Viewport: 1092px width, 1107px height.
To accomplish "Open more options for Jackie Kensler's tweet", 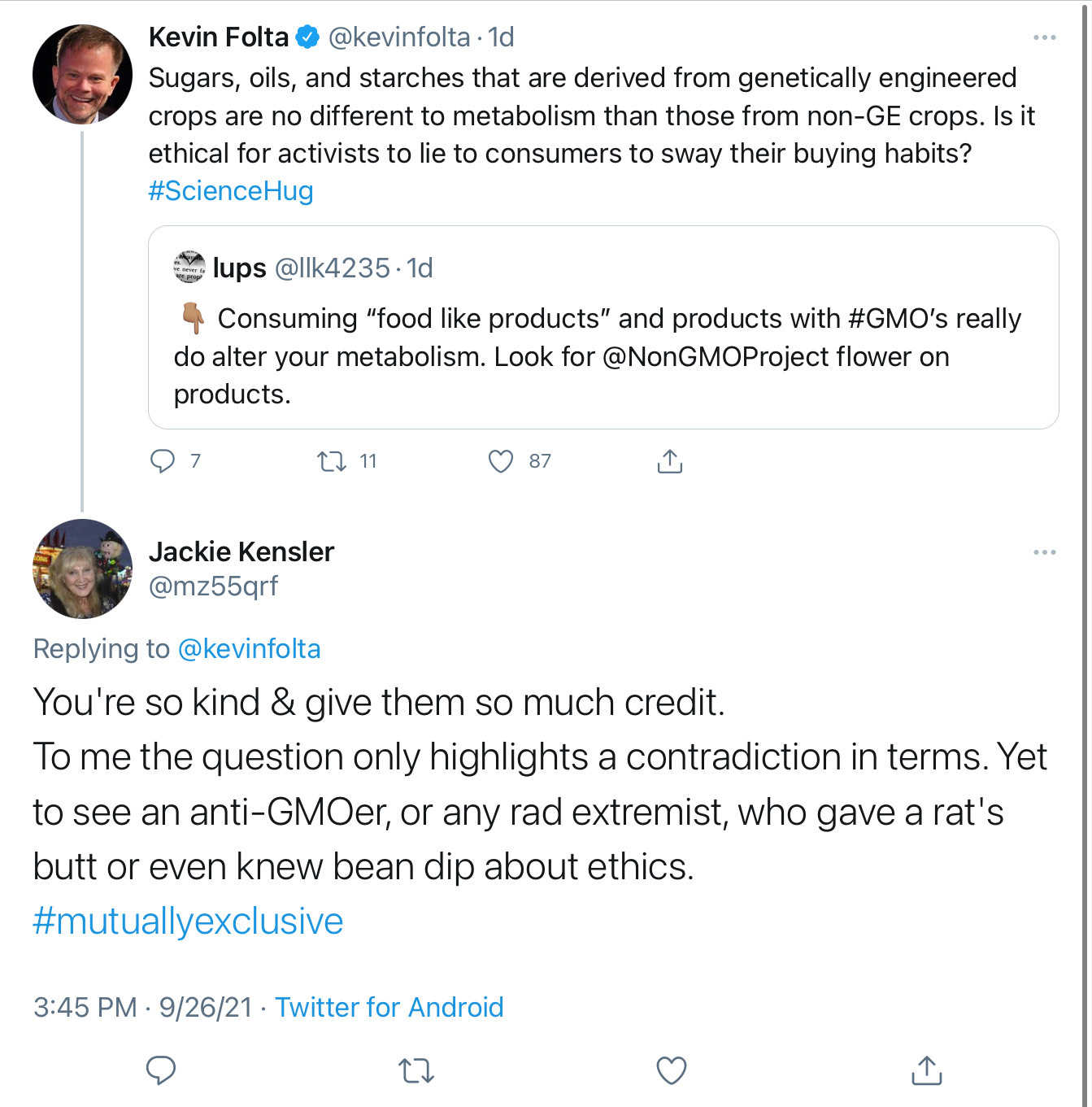I will (x=1044, y=552).
